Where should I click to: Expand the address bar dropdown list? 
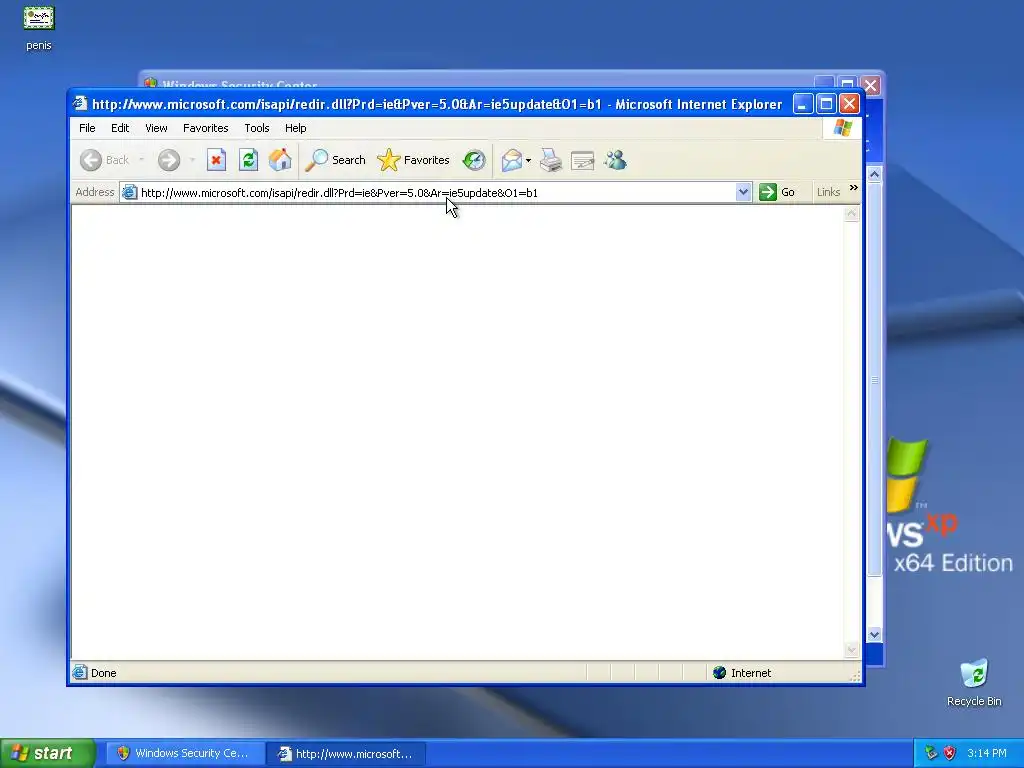pyautogui.click(x=743, y=192)
